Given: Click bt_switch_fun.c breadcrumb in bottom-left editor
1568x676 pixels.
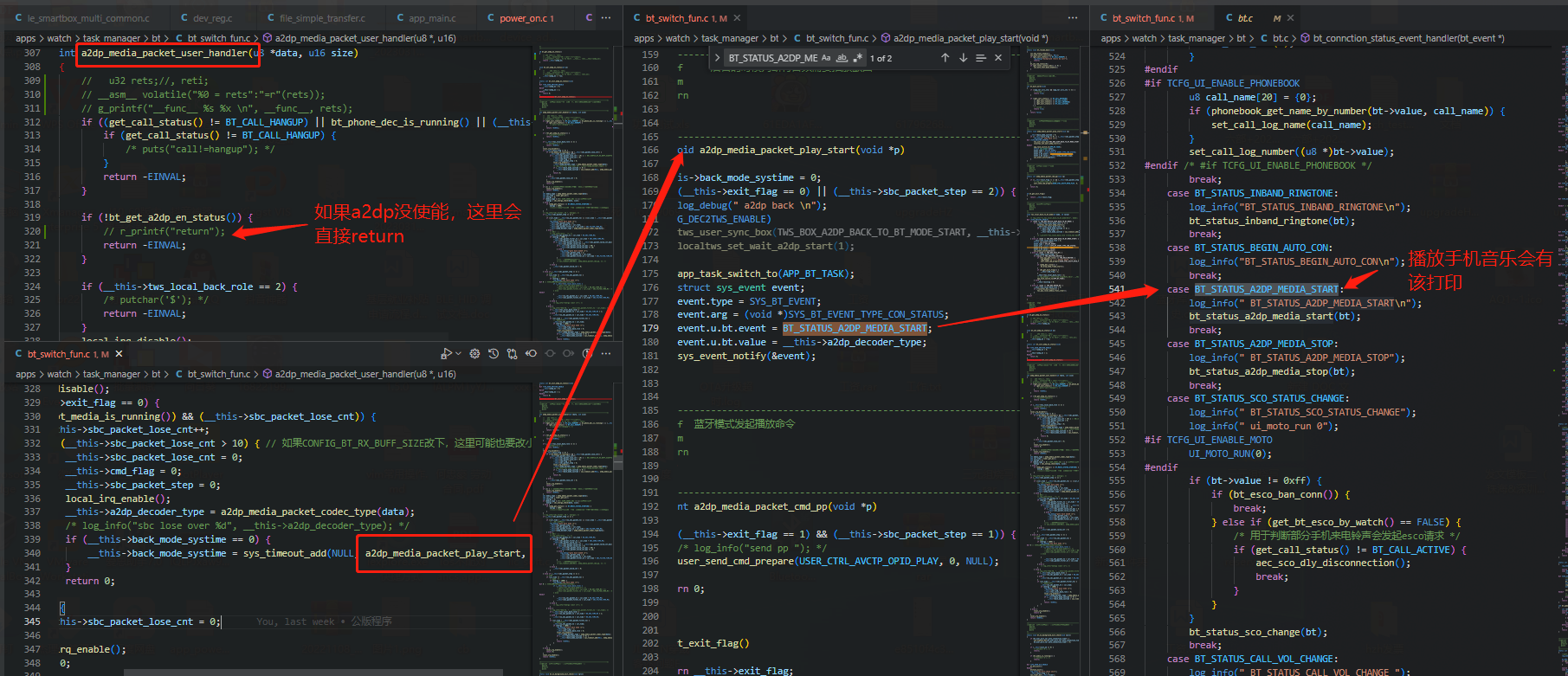Looking at the screenshot, I should 218,374.
